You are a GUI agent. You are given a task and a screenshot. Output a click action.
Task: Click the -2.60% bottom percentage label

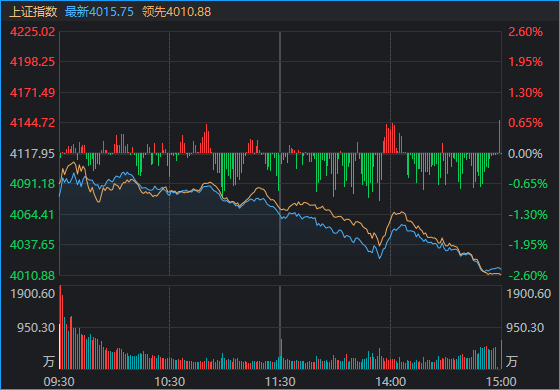528,275
